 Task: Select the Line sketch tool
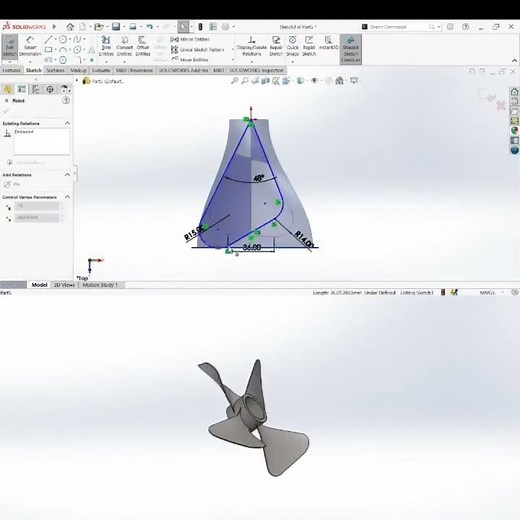(x=48, y=39)
